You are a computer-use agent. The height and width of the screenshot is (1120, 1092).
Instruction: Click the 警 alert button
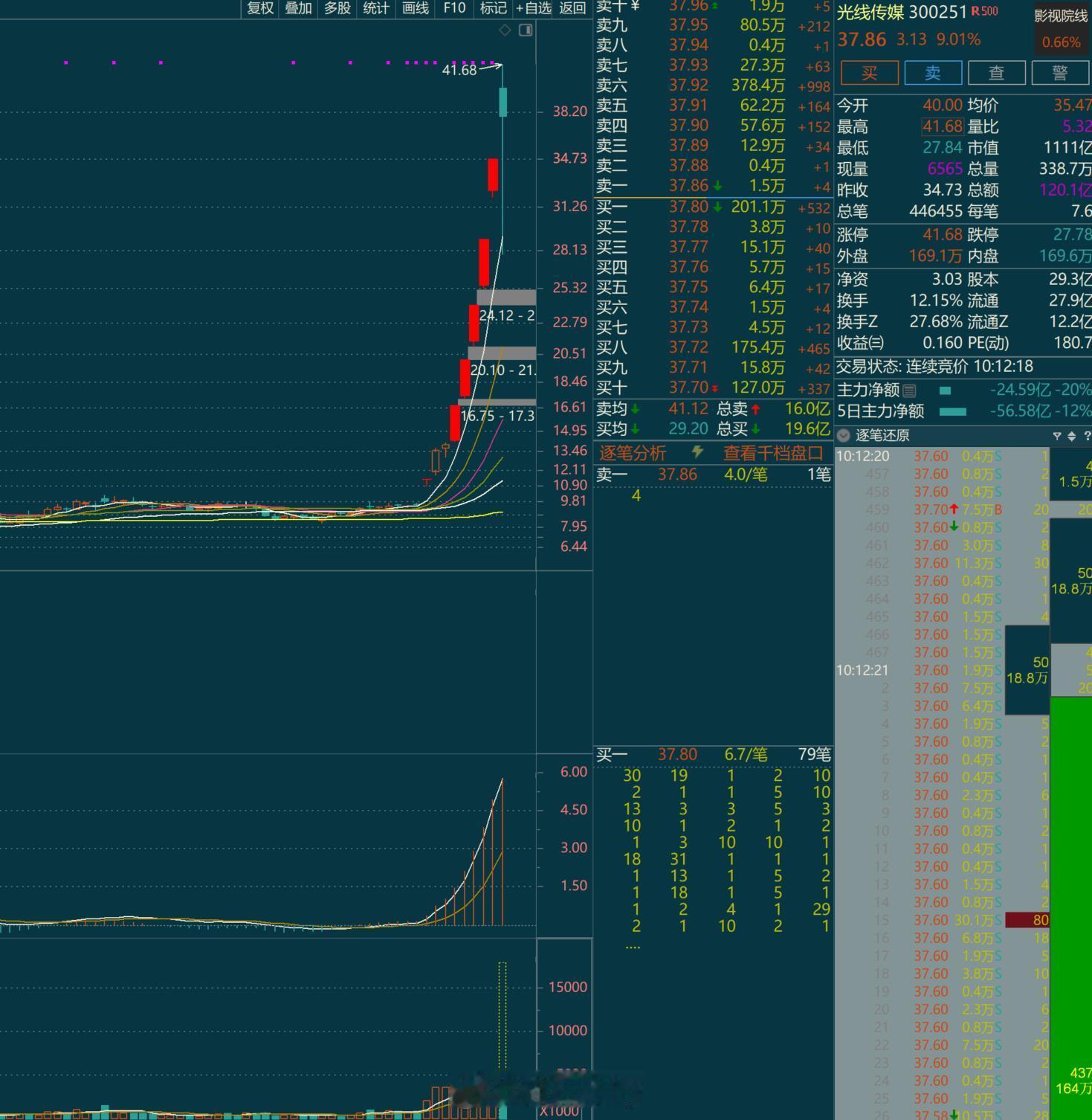(1061, 73)
